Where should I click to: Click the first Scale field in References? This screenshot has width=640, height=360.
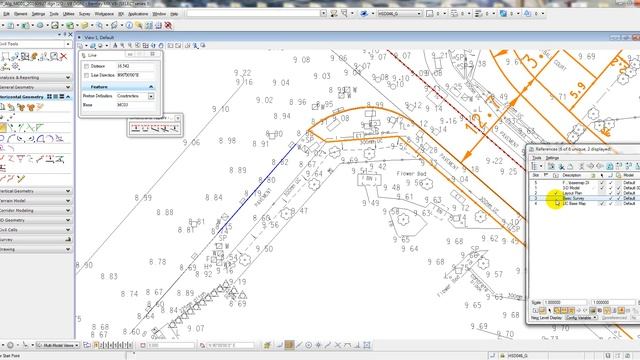[x=565, y=302]
